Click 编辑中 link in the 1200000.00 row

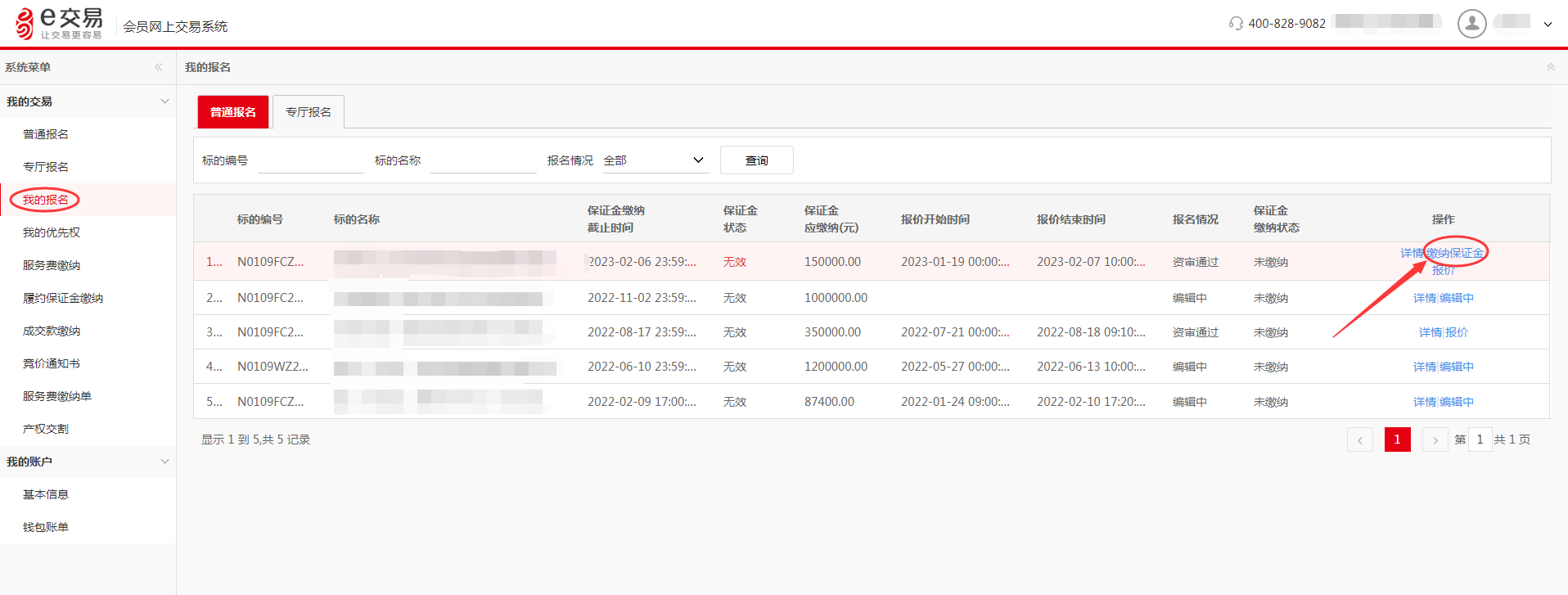1457,367
